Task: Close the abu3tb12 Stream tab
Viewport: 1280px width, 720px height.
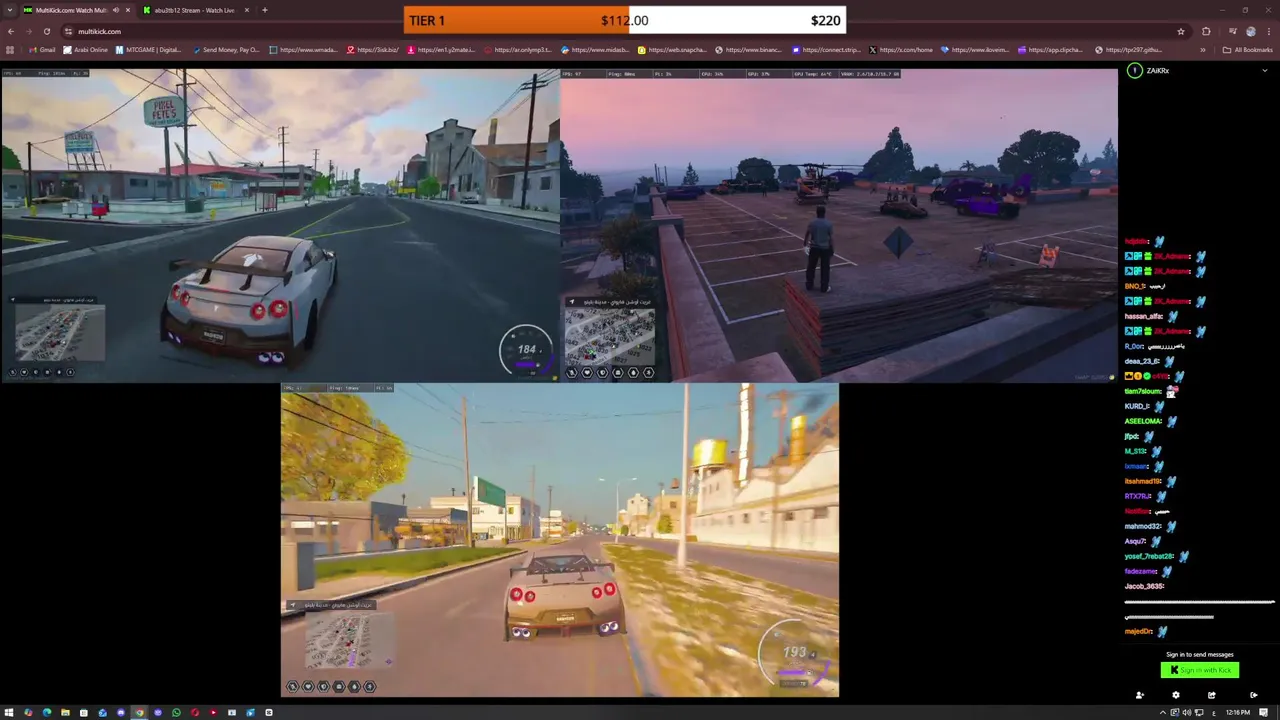Action: (247, 10)
